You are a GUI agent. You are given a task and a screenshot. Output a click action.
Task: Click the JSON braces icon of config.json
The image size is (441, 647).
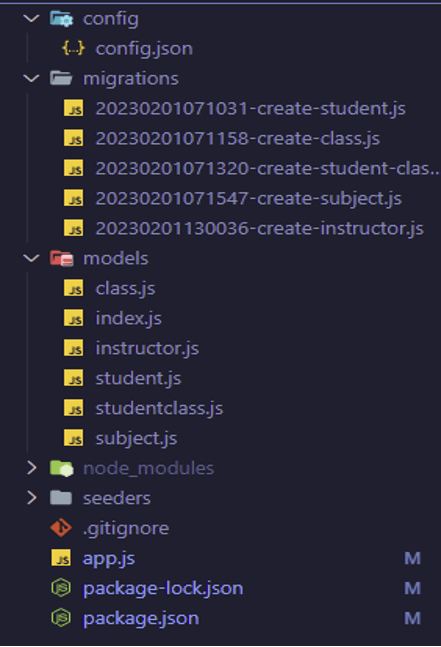point(73,48)
